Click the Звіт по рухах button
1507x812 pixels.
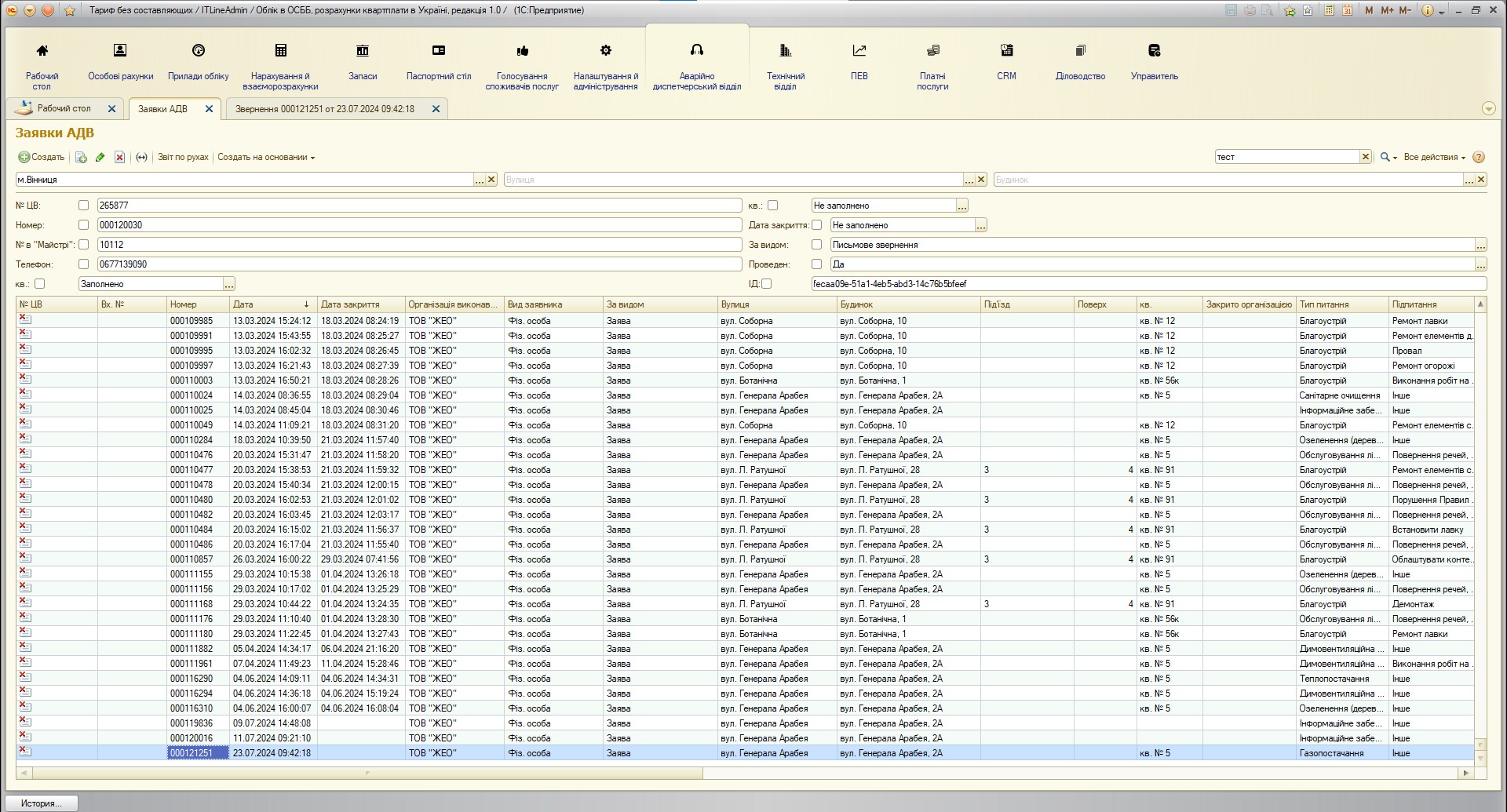183,158
